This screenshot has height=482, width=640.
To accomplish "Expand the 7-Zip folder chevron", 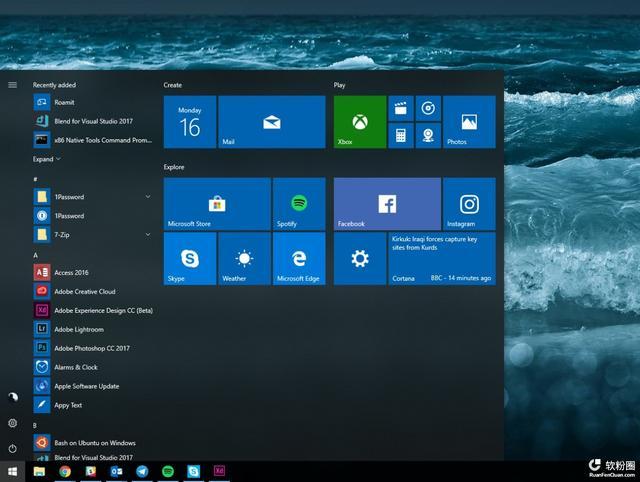I will pyautogui.click(x=148, y=235).
